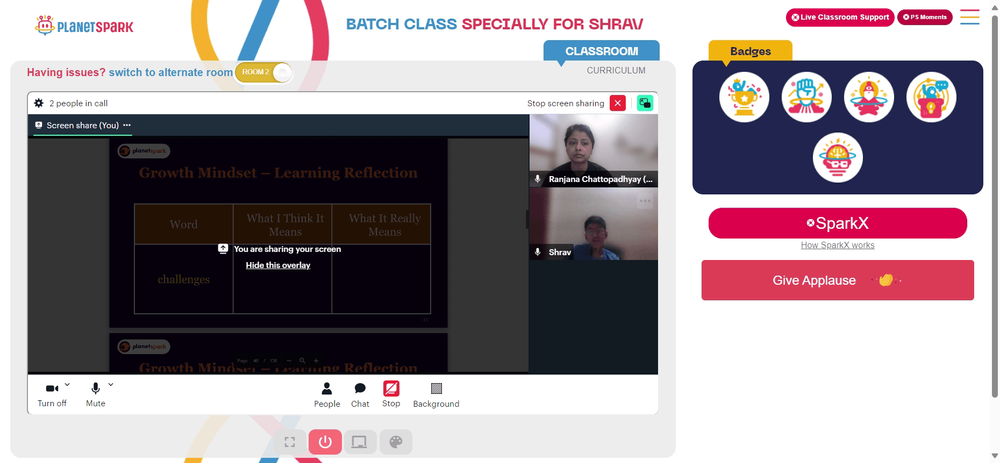Image resolution: width=1000 pixels, height=463 pixels.
Task: Award the brain with glasses badge
Action: (x=838, y=158)
